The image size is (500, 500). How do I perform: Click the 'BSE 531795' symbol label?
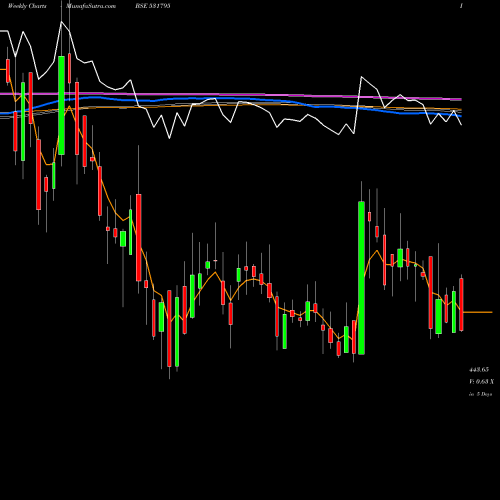153,6
